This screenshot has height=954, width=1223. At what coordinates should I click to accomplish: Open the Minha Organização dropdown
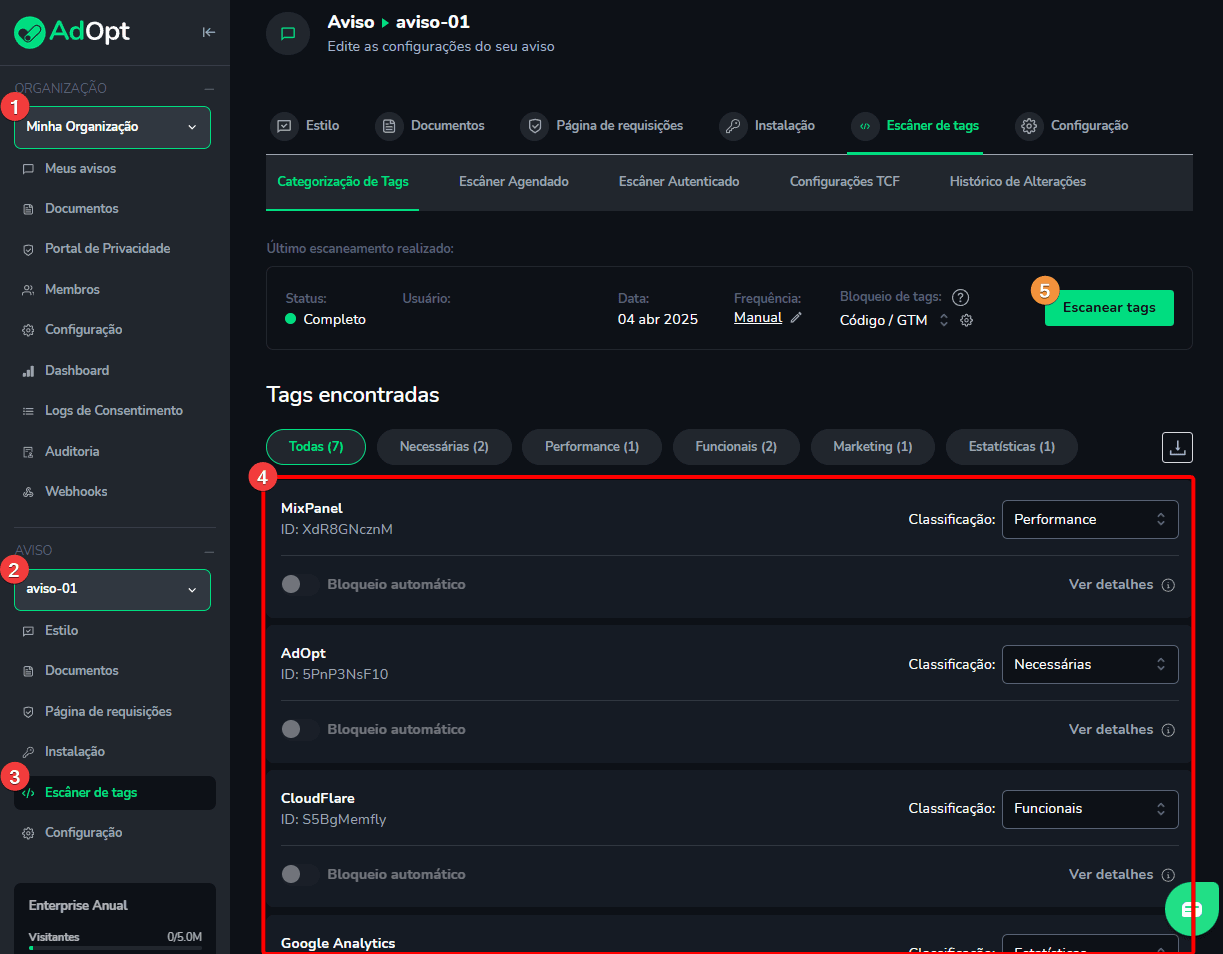112,127
